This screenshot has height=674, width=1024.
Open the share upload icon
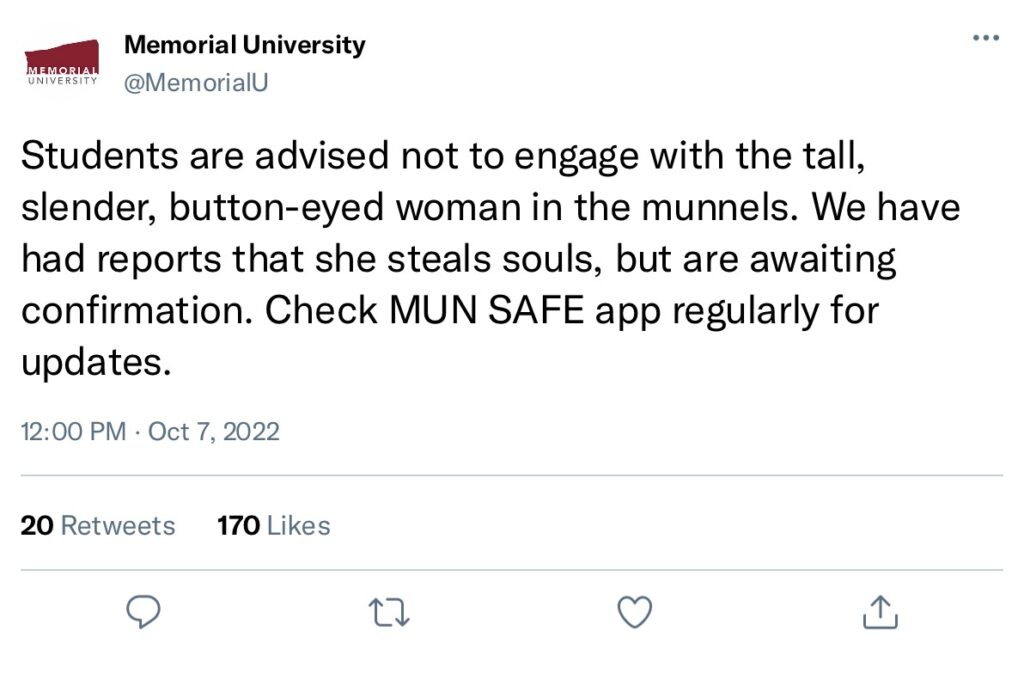[x=879, y=612]
